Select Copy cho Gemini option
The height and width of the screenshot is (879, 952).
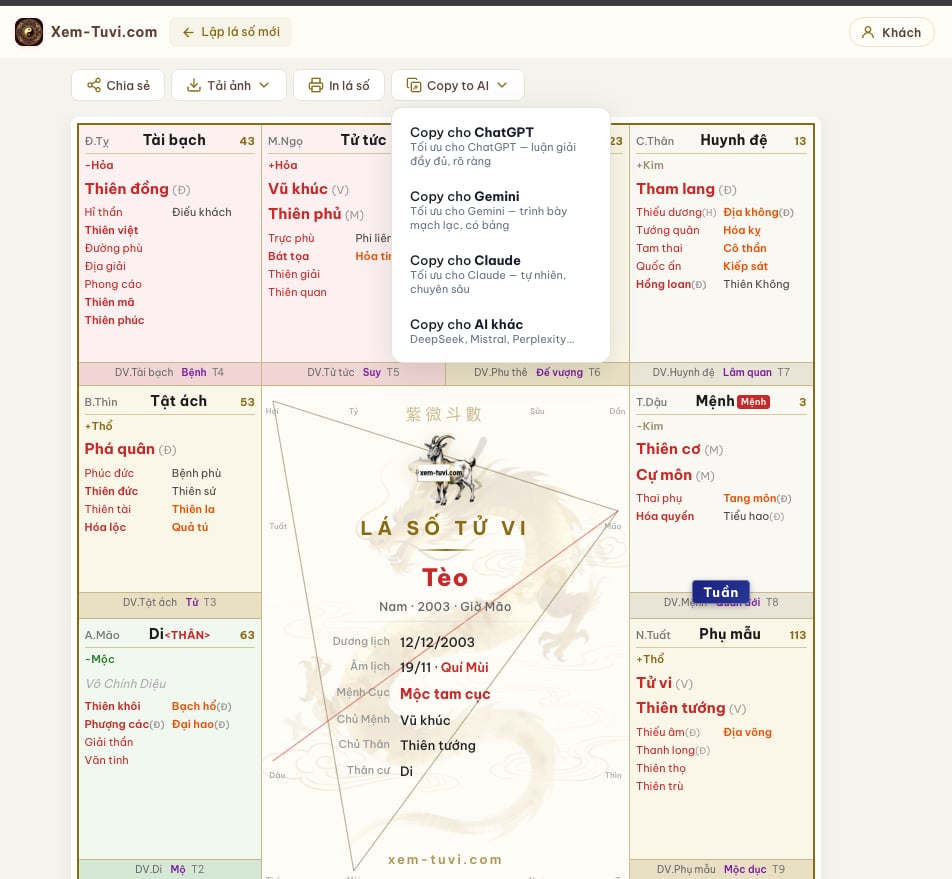[x=500, y=210]
